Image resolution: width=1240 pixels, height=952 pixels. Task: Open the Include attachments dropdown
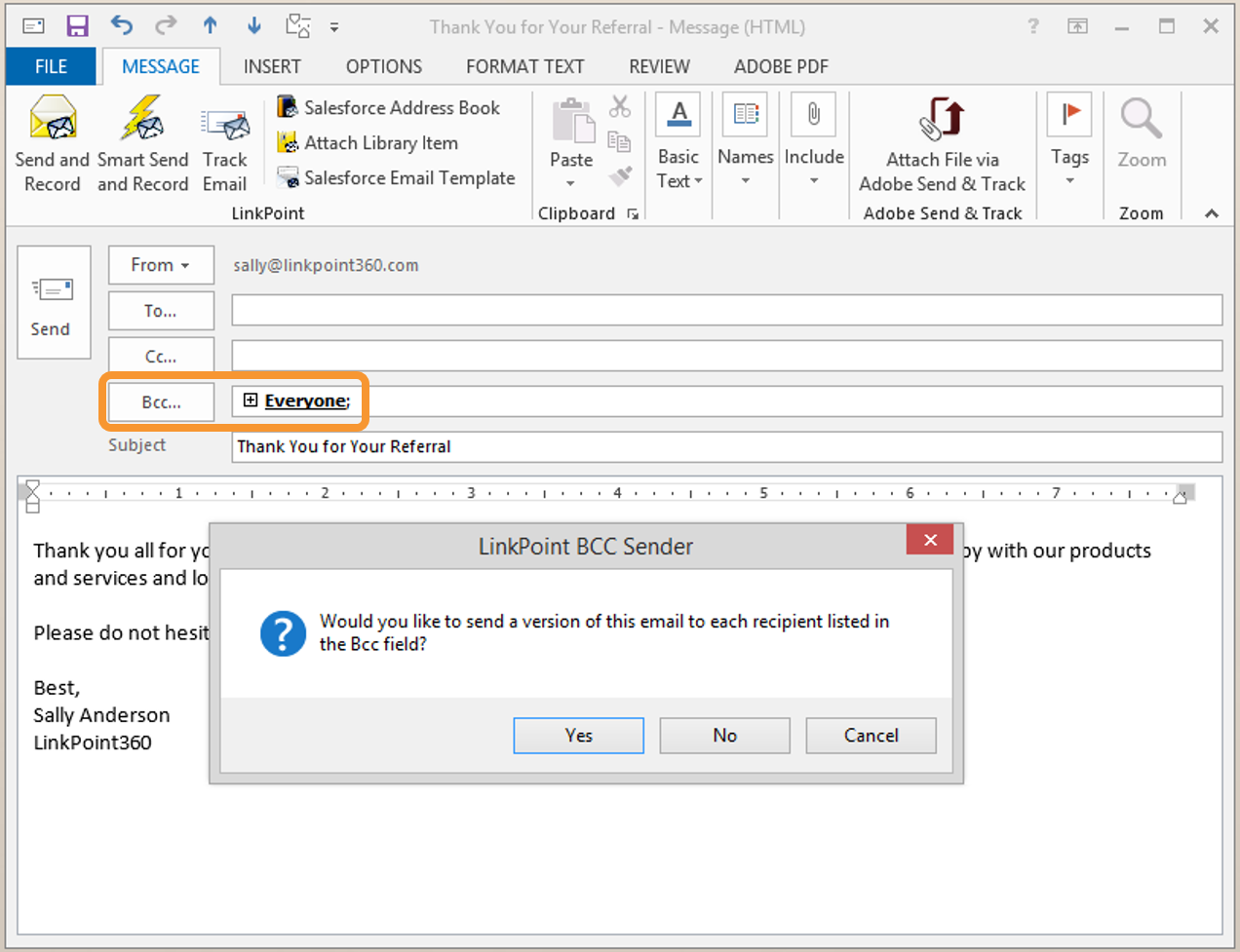pyautogui.click(x=814, y=140)
